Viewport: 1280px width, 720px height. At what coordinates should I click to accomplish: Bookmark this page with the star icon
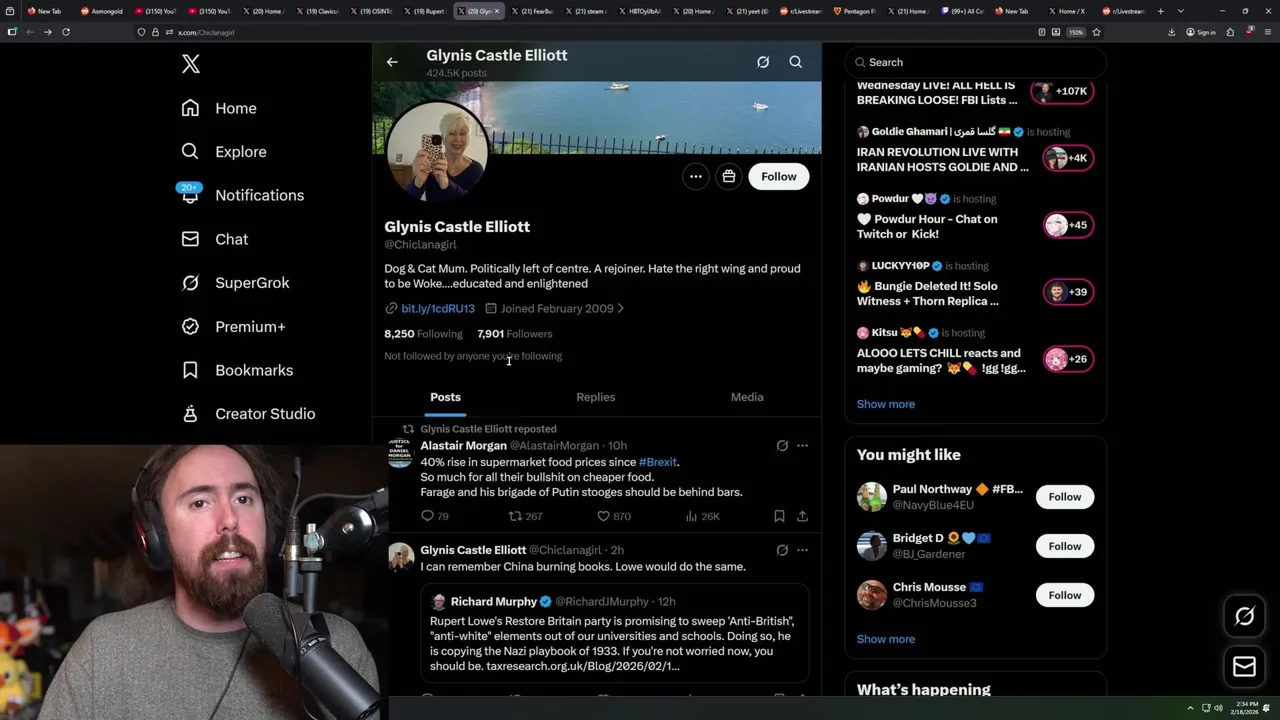(x=1096, y=32)
